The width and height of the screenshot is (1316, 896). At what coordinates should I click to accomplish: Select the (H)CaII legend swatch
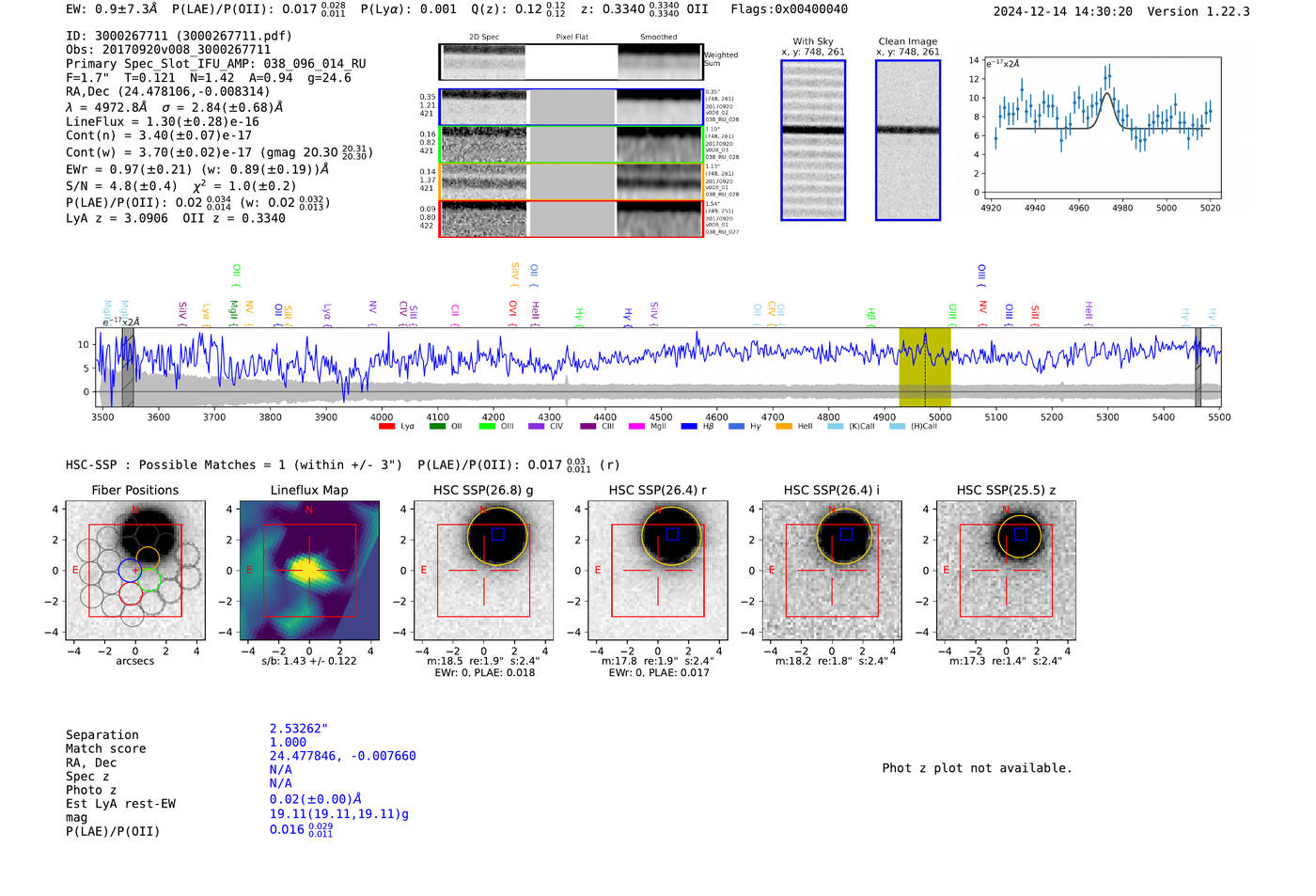click(x=897, y=427)
